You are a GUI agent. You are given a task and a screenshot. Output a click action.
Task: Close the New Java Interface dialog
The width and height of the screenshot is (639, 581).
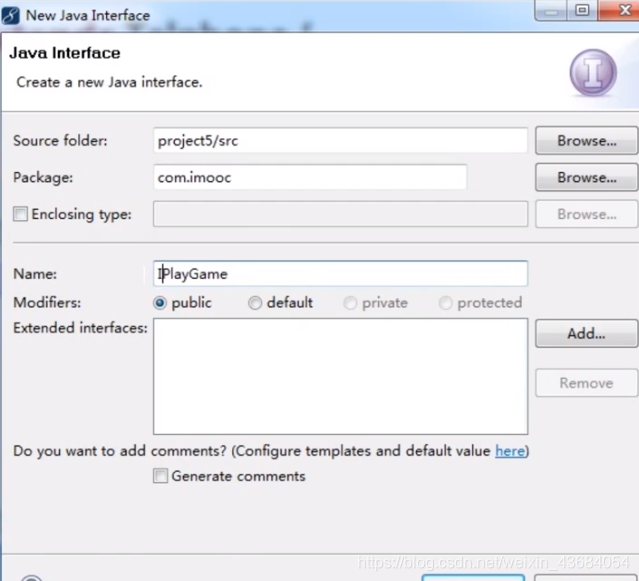(x=619, y=10)
